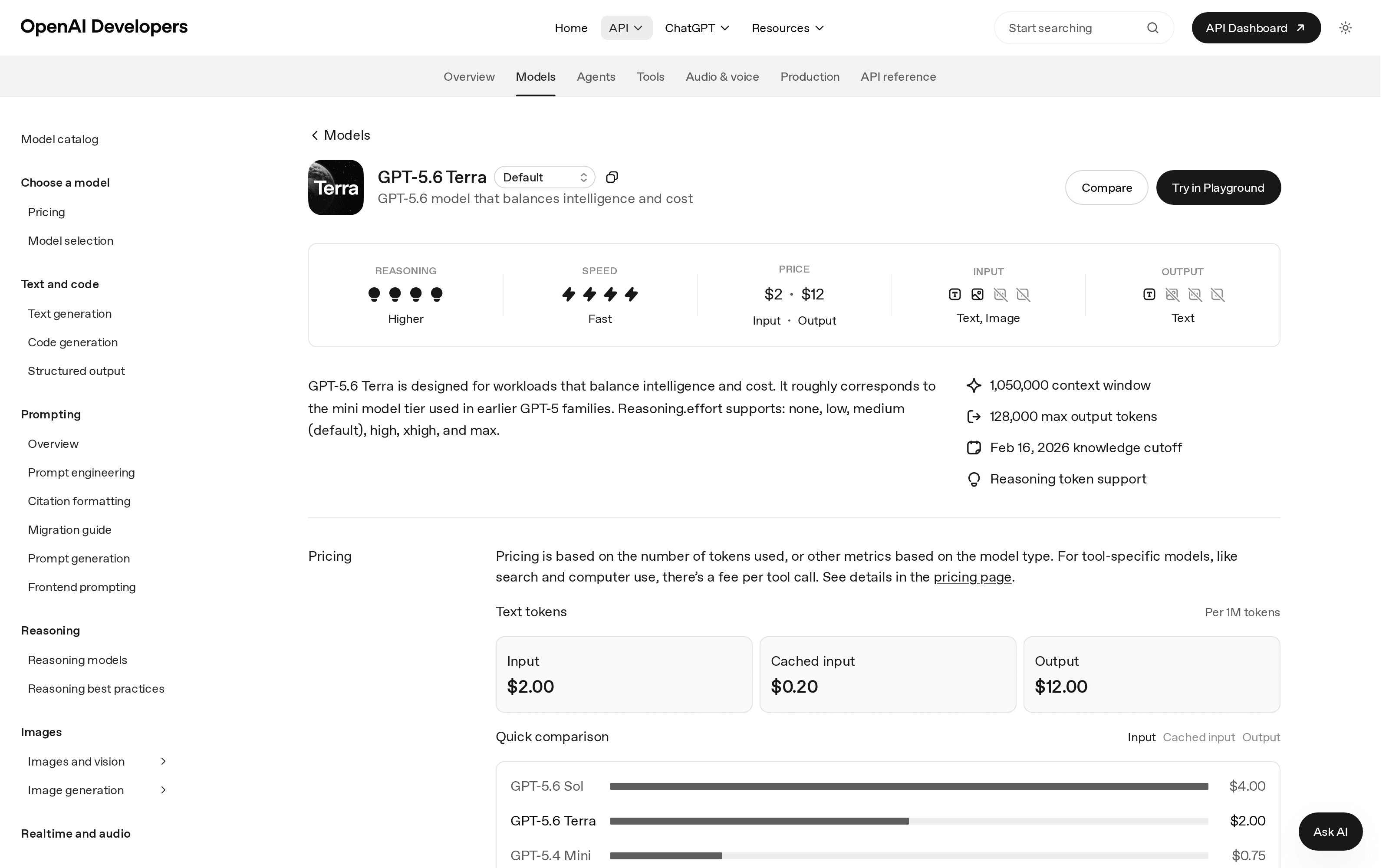Click the Compare button
This screenshot has width=1389, height=868.
click(x=1106, y=187)
